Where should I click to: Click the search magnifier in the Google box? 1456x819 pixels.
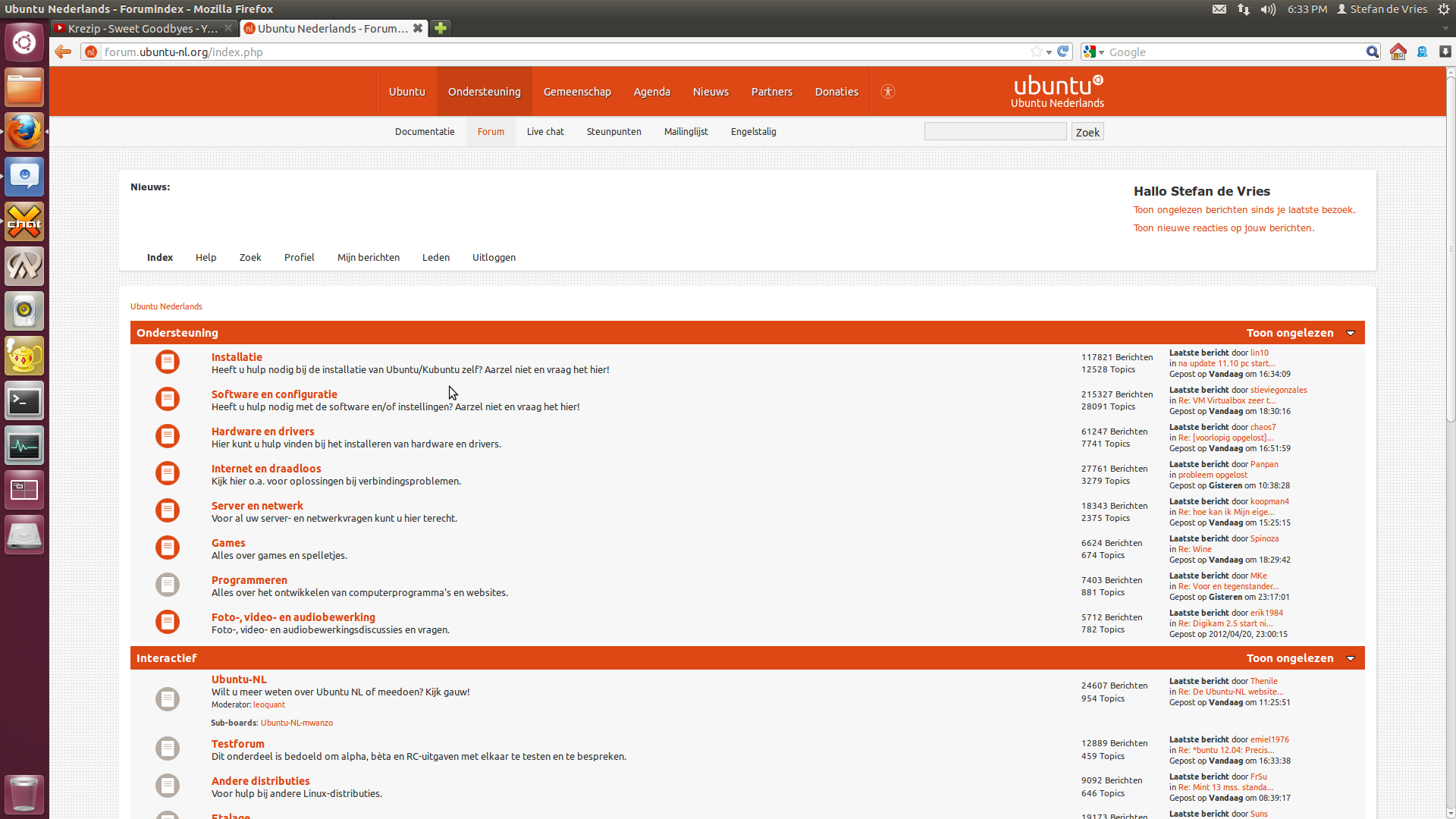1372,52
